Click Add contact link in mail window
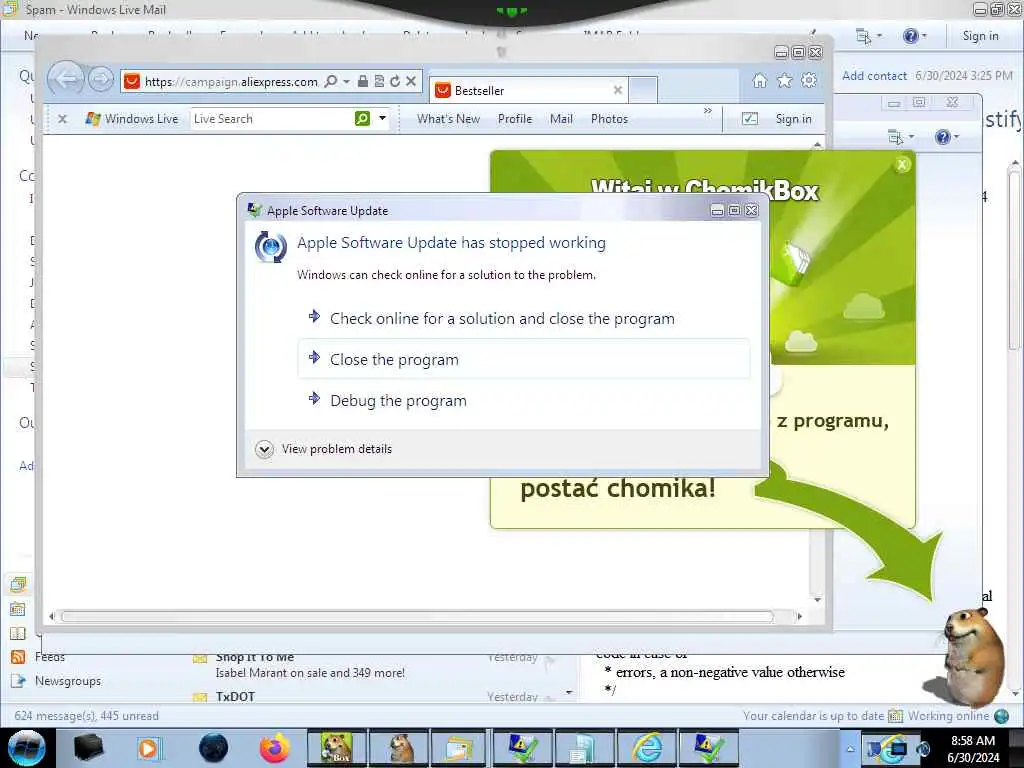This screenshot has height=768, width=1024. pos(874,76)
